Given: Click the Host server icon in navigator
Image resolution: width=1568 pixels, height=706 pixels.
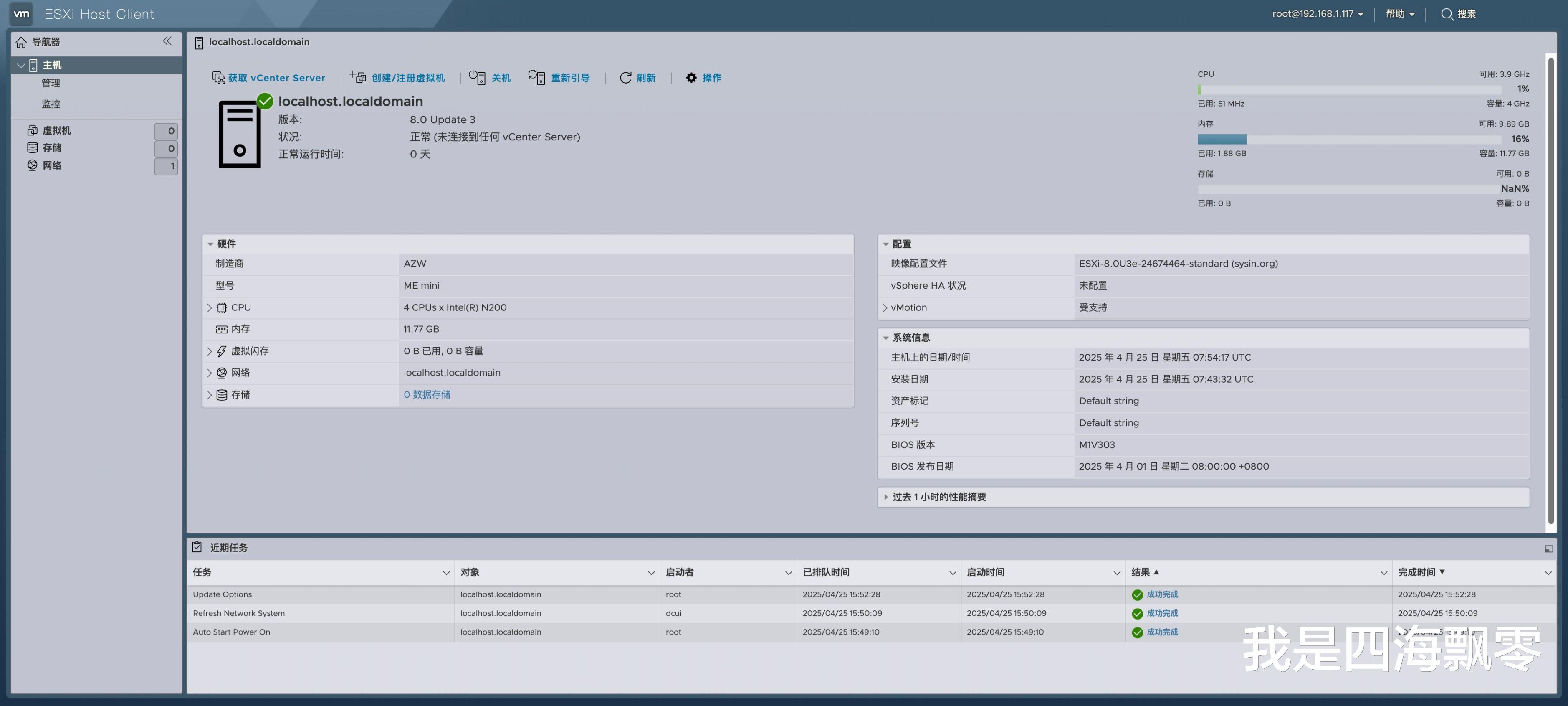Looking at the screenshot, I should pyautogui.click(x=33, y=65).
